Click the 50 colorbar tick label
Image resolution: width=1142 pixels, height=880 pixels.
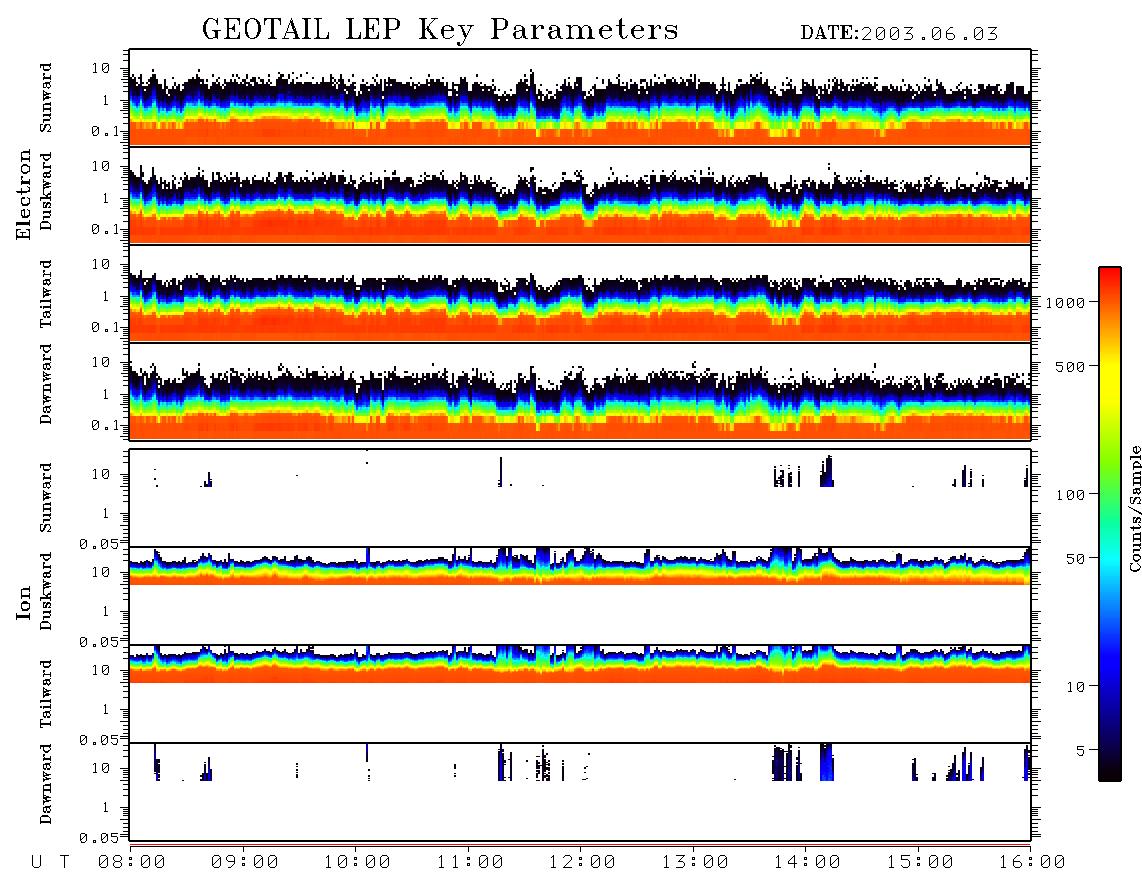[x=1075, y=559]
